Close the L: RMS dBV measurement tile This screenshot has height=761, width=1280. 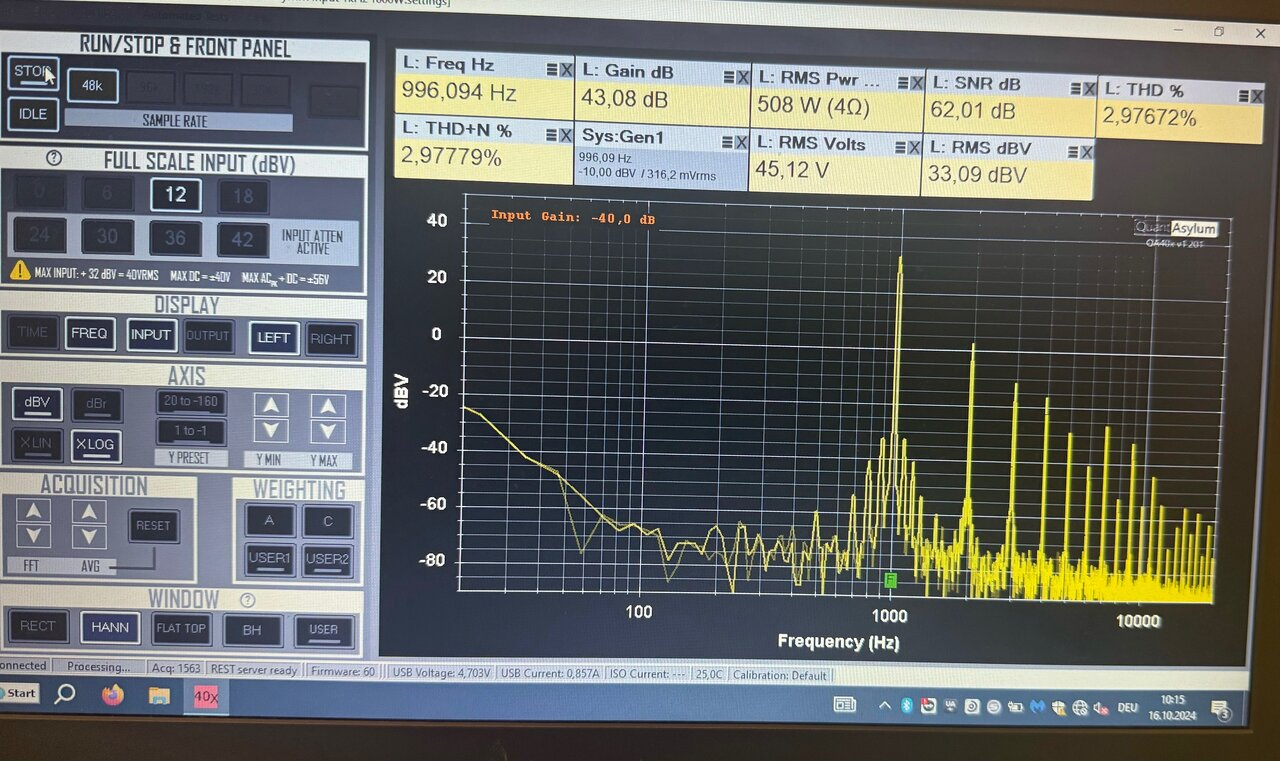point(1087,152)
